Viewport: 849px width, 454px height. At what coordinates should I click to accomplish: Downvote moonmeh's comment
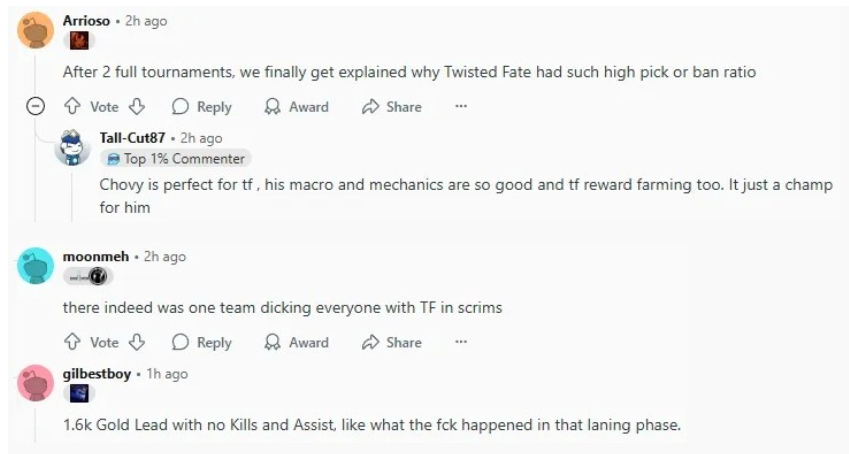point(137,342)
